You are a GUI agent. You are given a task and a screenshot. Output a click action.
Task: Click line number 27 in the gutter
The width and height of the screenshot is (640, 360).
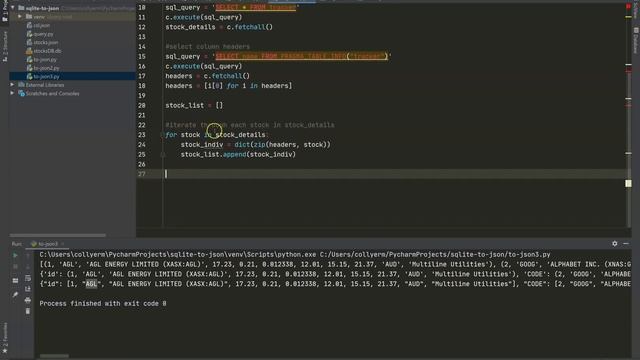(141, 174)
